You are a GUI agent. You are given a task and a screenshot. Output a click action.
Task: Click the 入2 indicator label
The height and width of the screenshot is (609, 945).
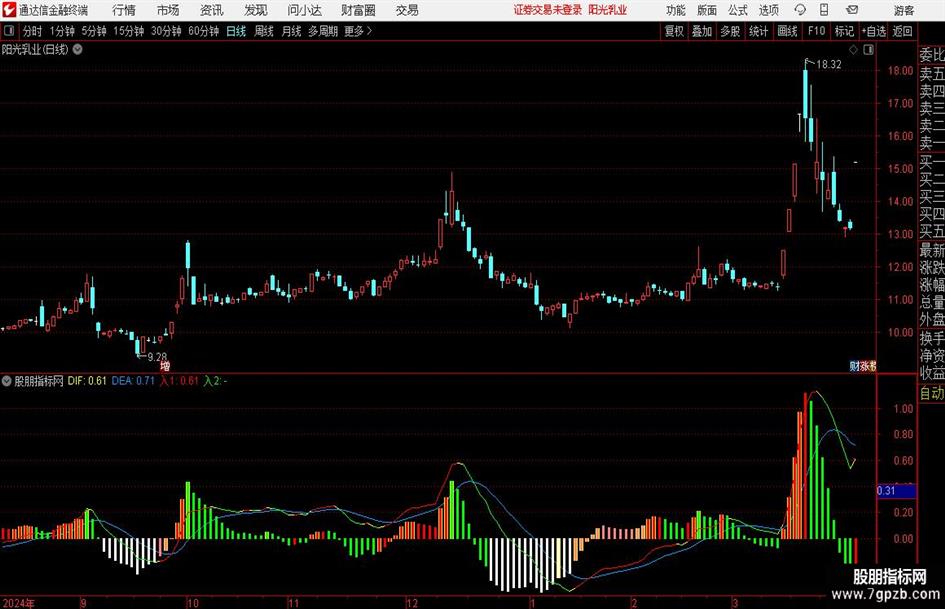[213, 380]
